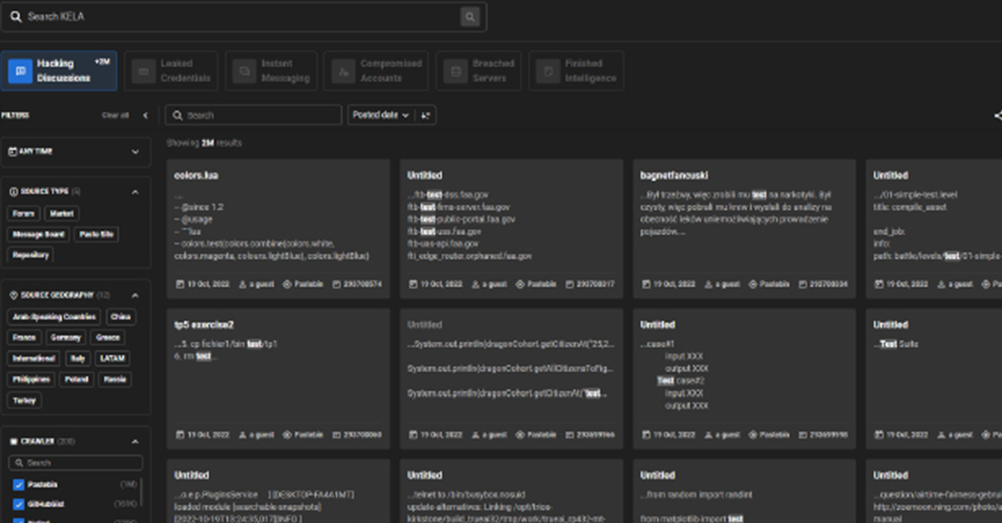Screen dimensions: 1002x523
Task: Select the Greece geography chip
Action: [107, 338]
